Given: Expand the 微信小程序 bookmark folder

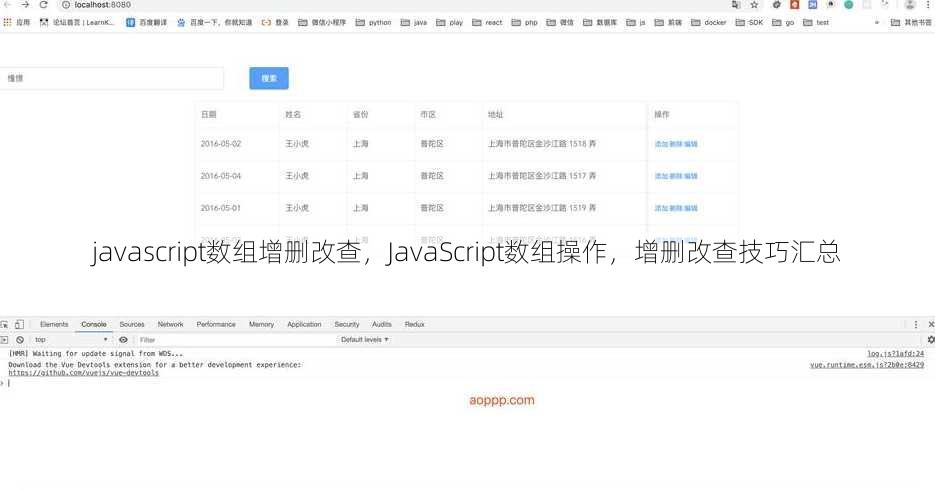Looking at the screenshot, I should pos(322,22).
